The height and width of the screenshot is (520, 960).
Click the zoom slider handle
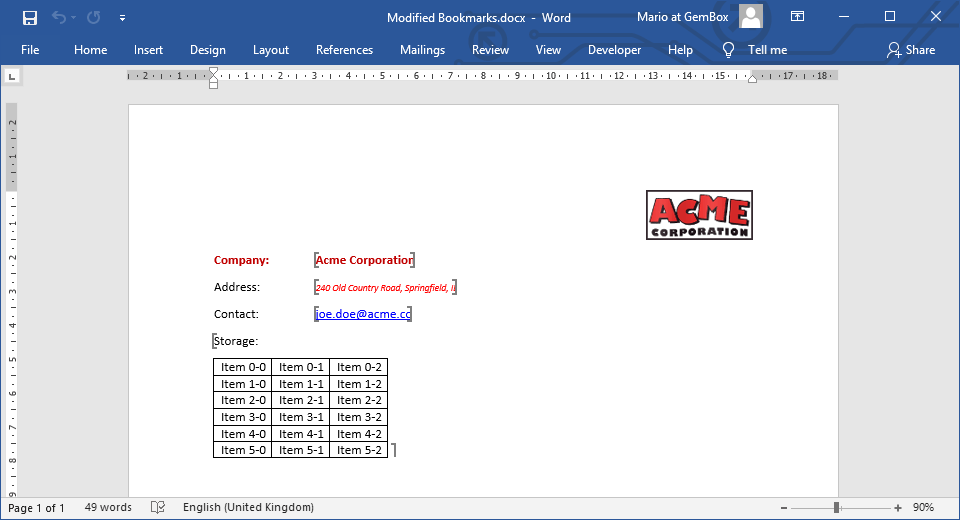[x=836, y=508]
